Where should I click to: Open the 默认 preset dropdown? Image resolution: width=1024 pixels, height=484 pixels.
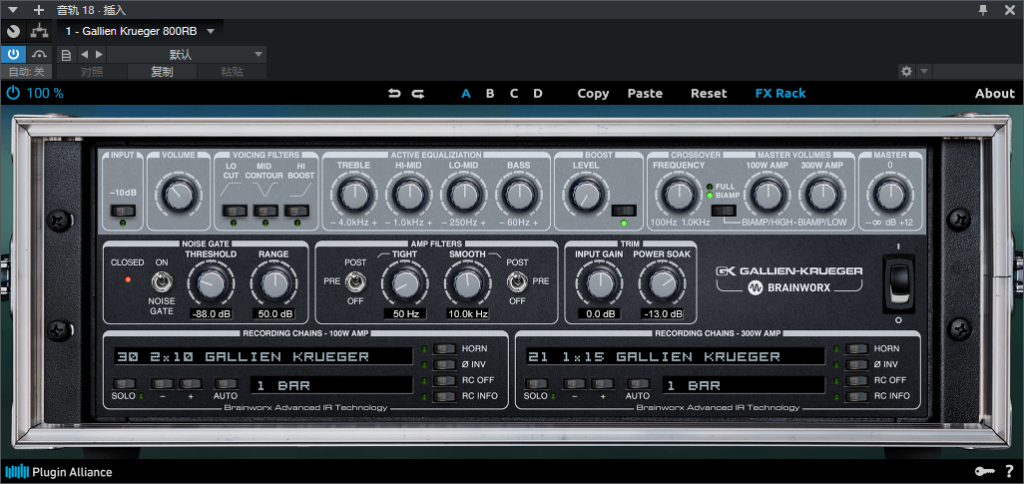coord(185,55)
